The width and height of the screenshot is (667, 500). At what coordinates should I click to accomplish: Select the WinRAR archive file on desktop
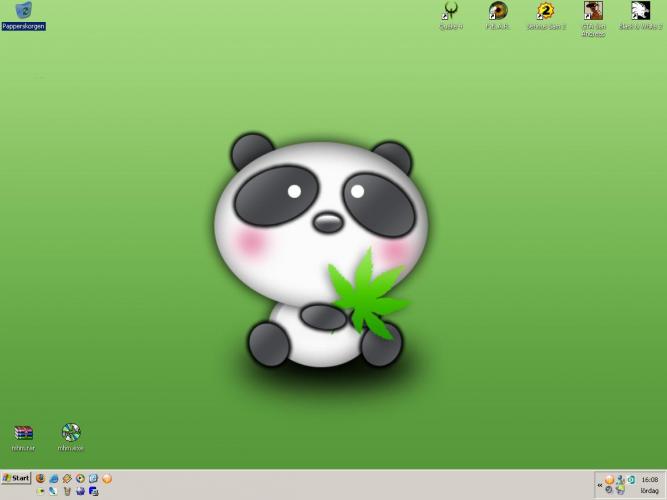click(x=23, y=438)
